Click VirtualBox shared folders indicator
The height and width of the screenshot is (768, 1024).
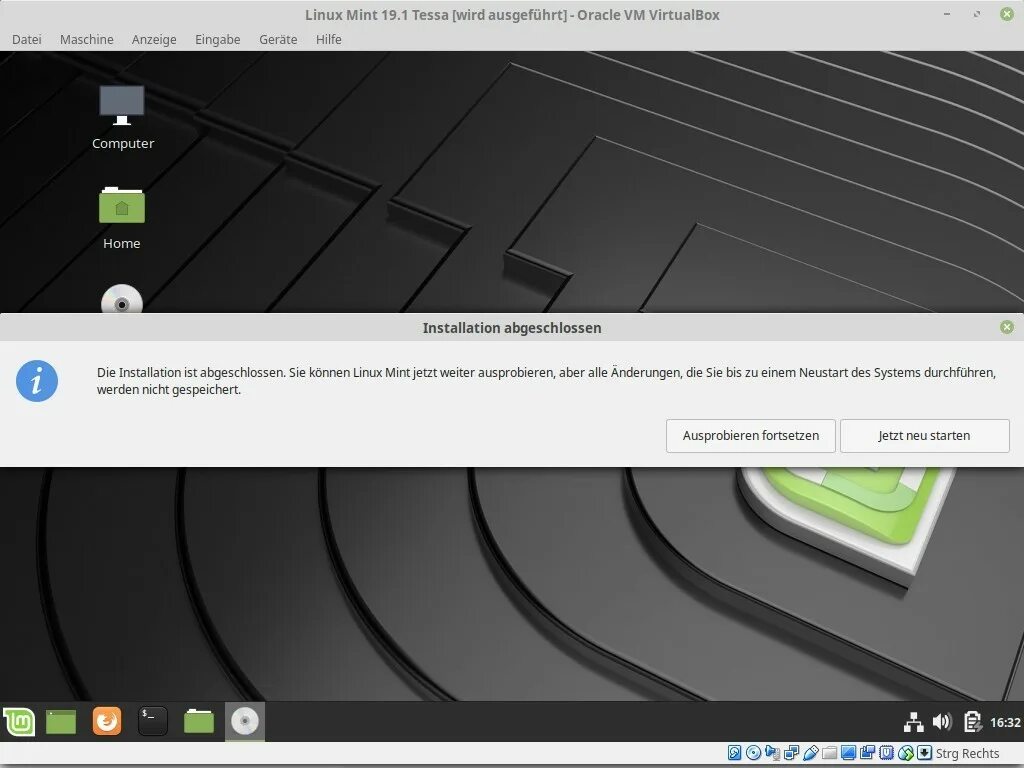pyautogui.click(x=829, y=753)
